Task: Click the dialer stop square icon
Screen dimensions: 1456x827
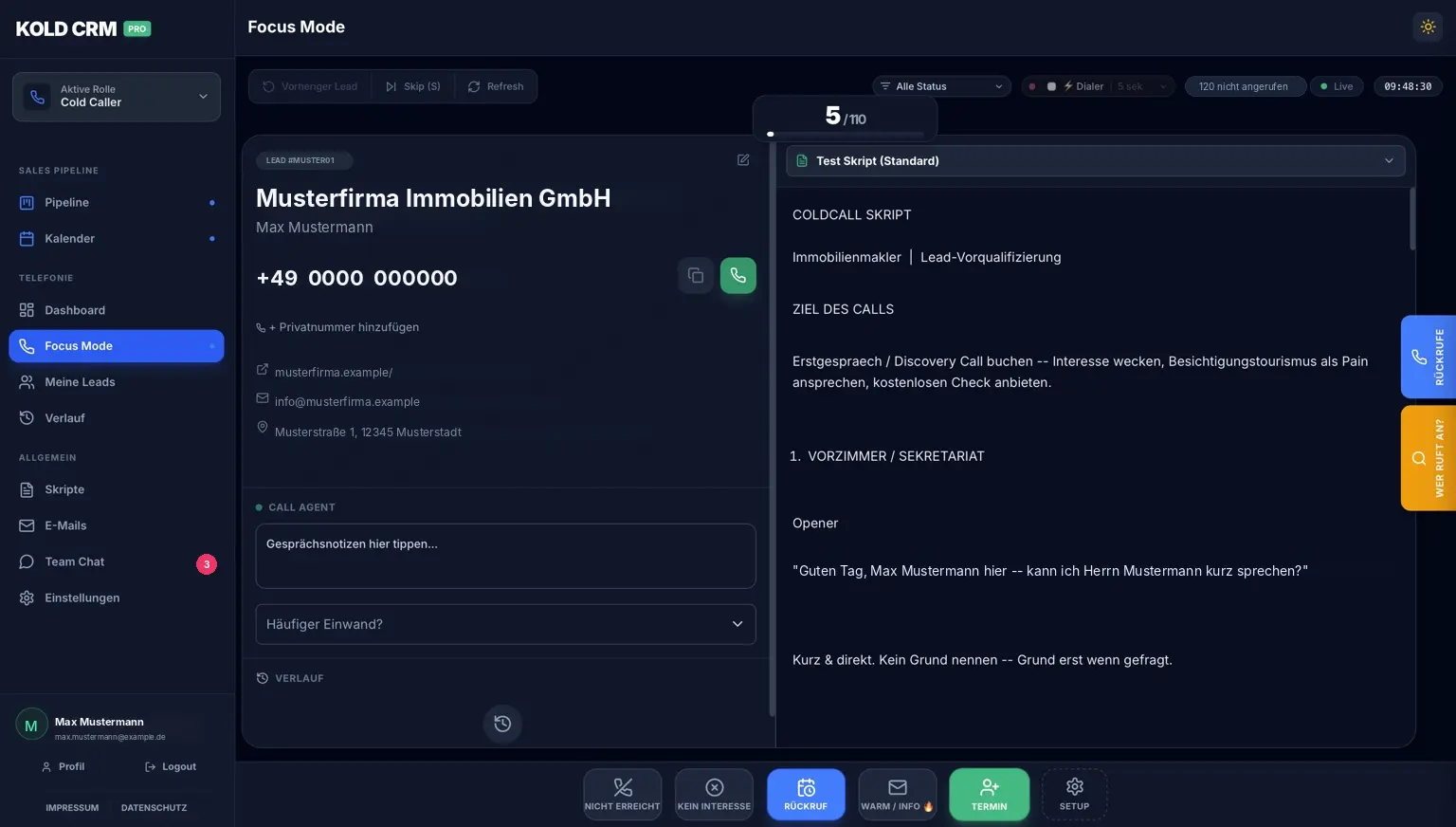Action: [1051, 86]
